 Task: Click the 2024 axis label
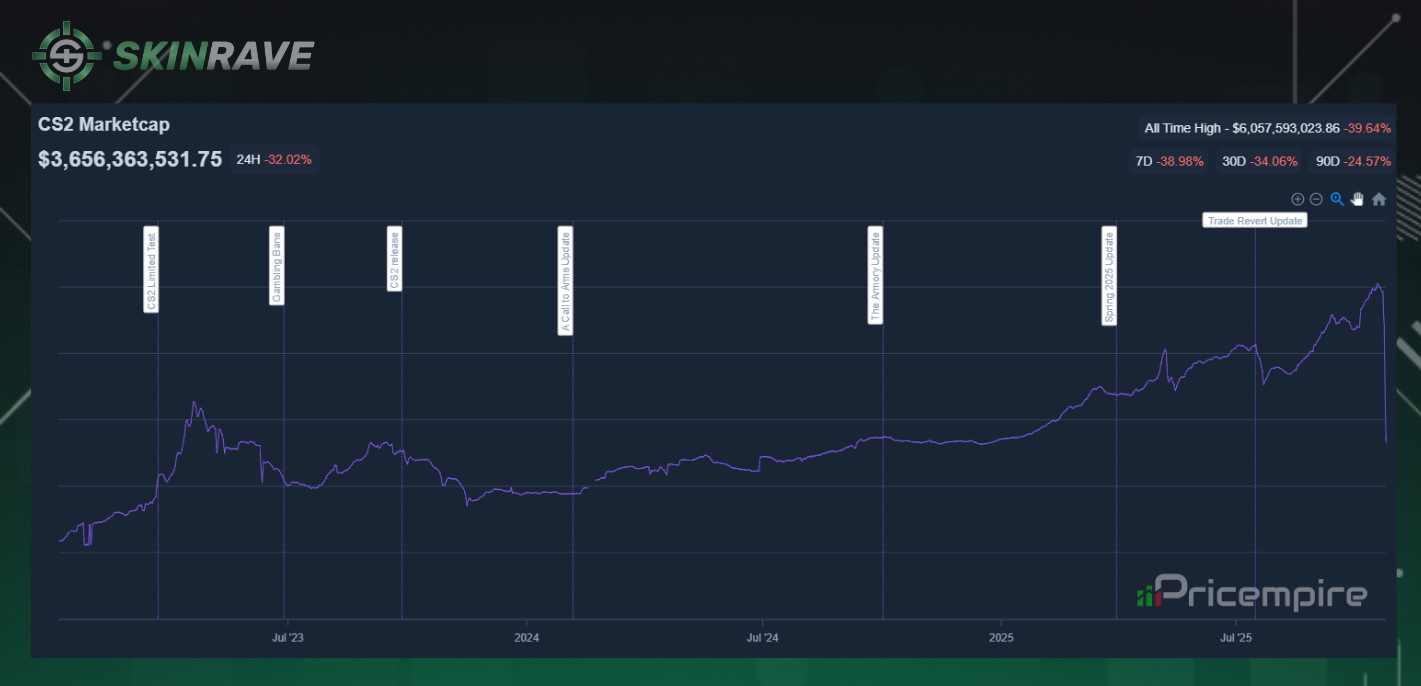click(527, 637)
